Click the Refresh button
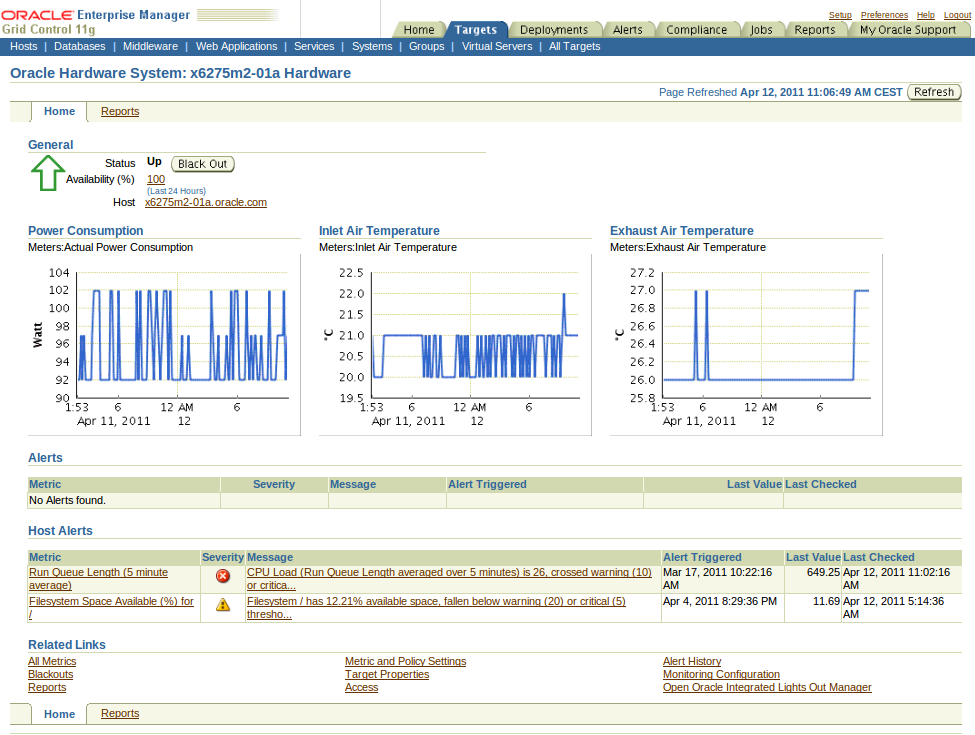The width and height of the screenshot is (975, 735). coord(934,92)
